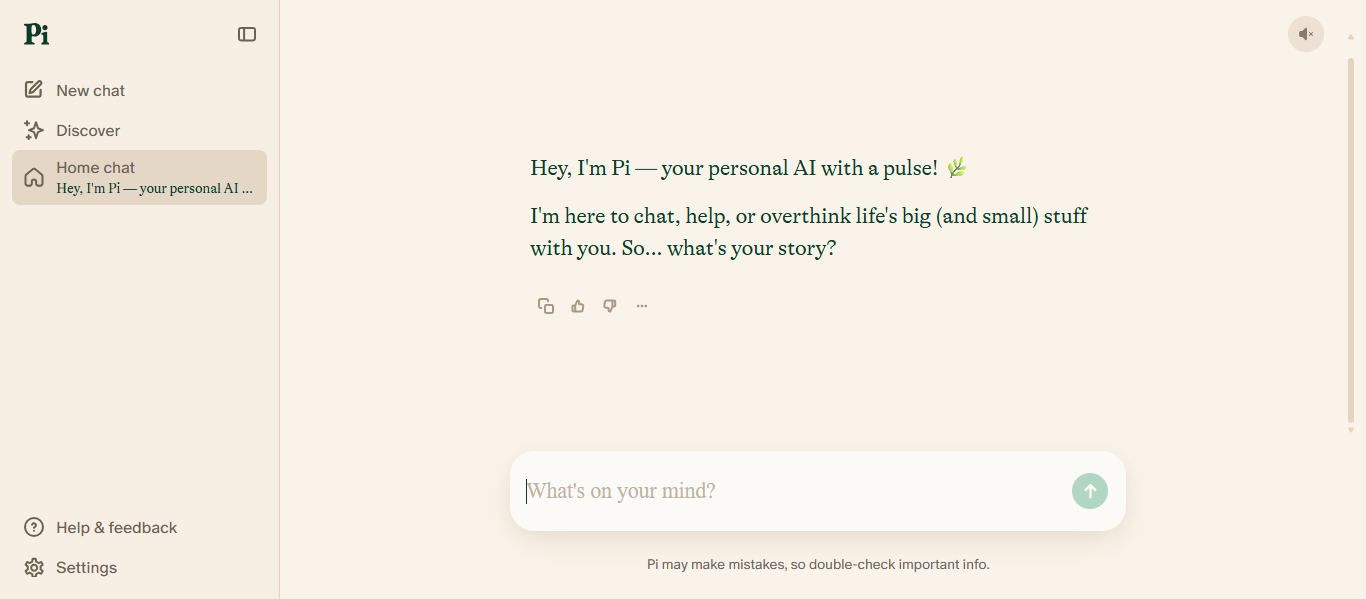
Task: Select the Home chat conversation
Action: [x=150, y=178]
